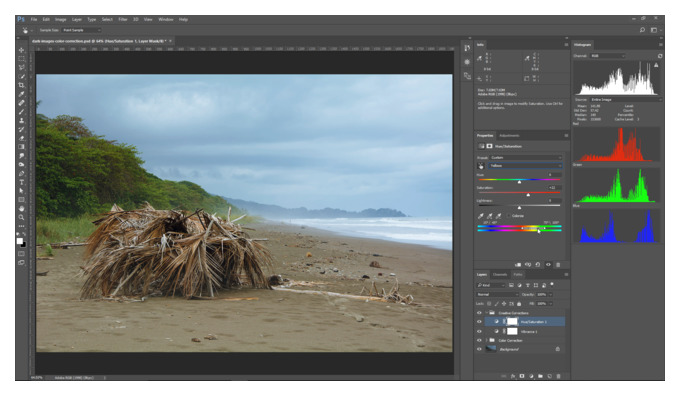Screen dimensions: 680x396
Task: Click the Subtract from Sample eyedropper in Properties
Action: [x=499, y=216]
